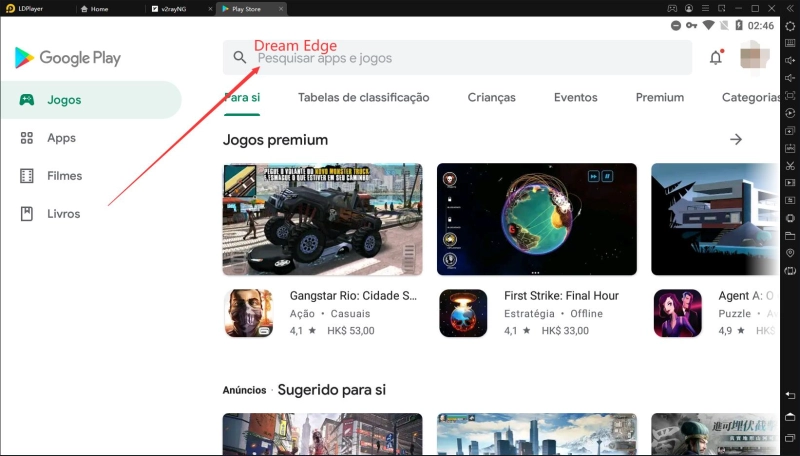Screen dimensions: 800x456
Task: Select Apps in the left sidebar
Action: coord(61,138)
